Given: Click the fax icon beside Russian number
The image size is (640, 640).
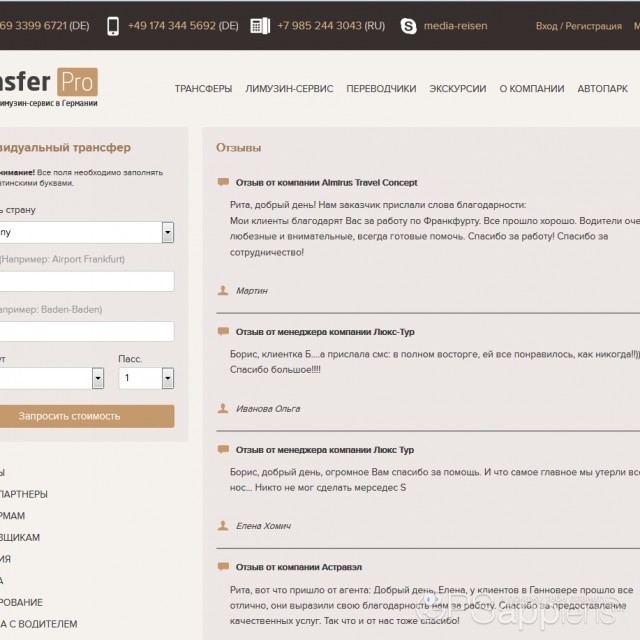Looking at the screenshot, I should 260,25.
